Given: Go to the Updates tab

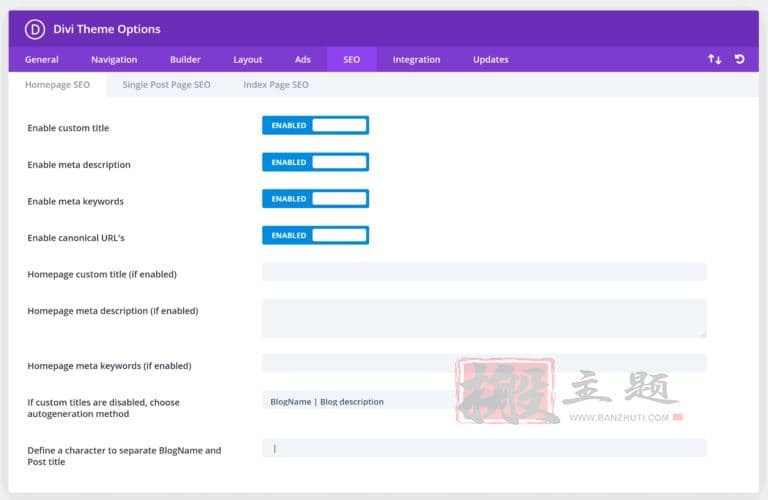Looking at the screenshot, I should [491, 60].
